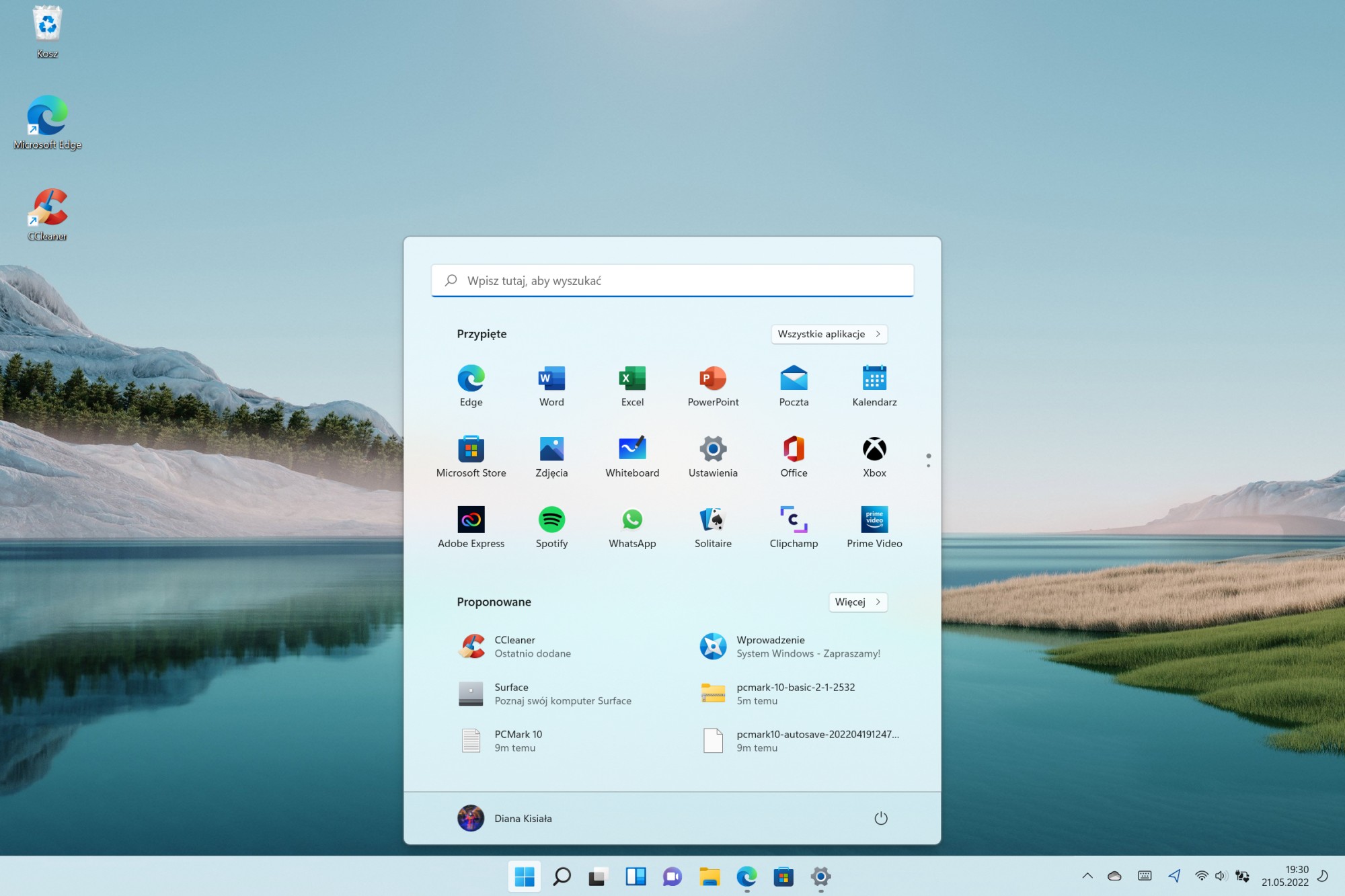This screenshot has height=896, width=1345.
Task: Click the power button in Start
Action: pyautogui.click(x=881, y=818)
